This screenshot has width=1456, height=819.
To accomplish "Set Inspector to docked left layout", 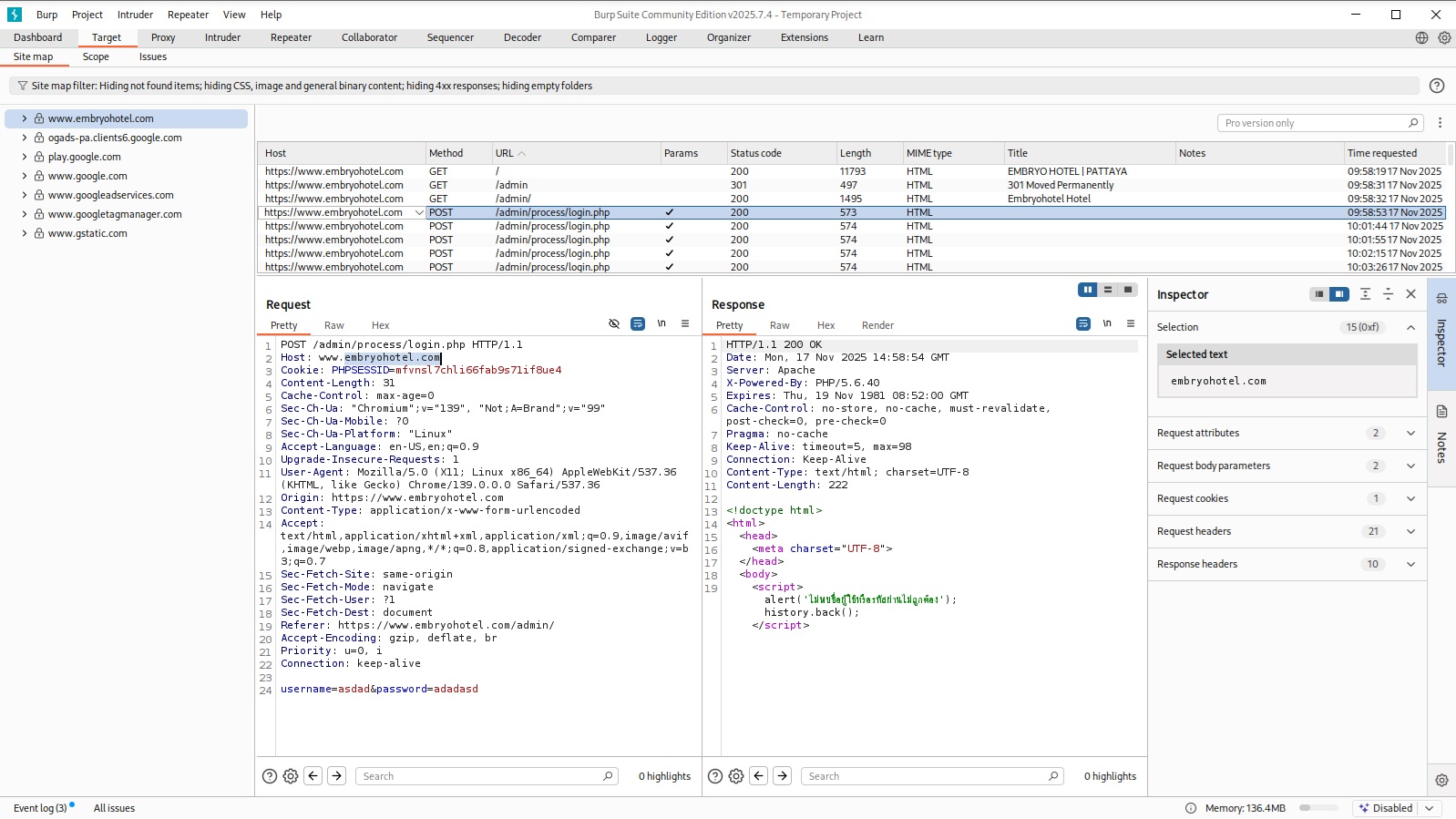I will coord(1319,294).
